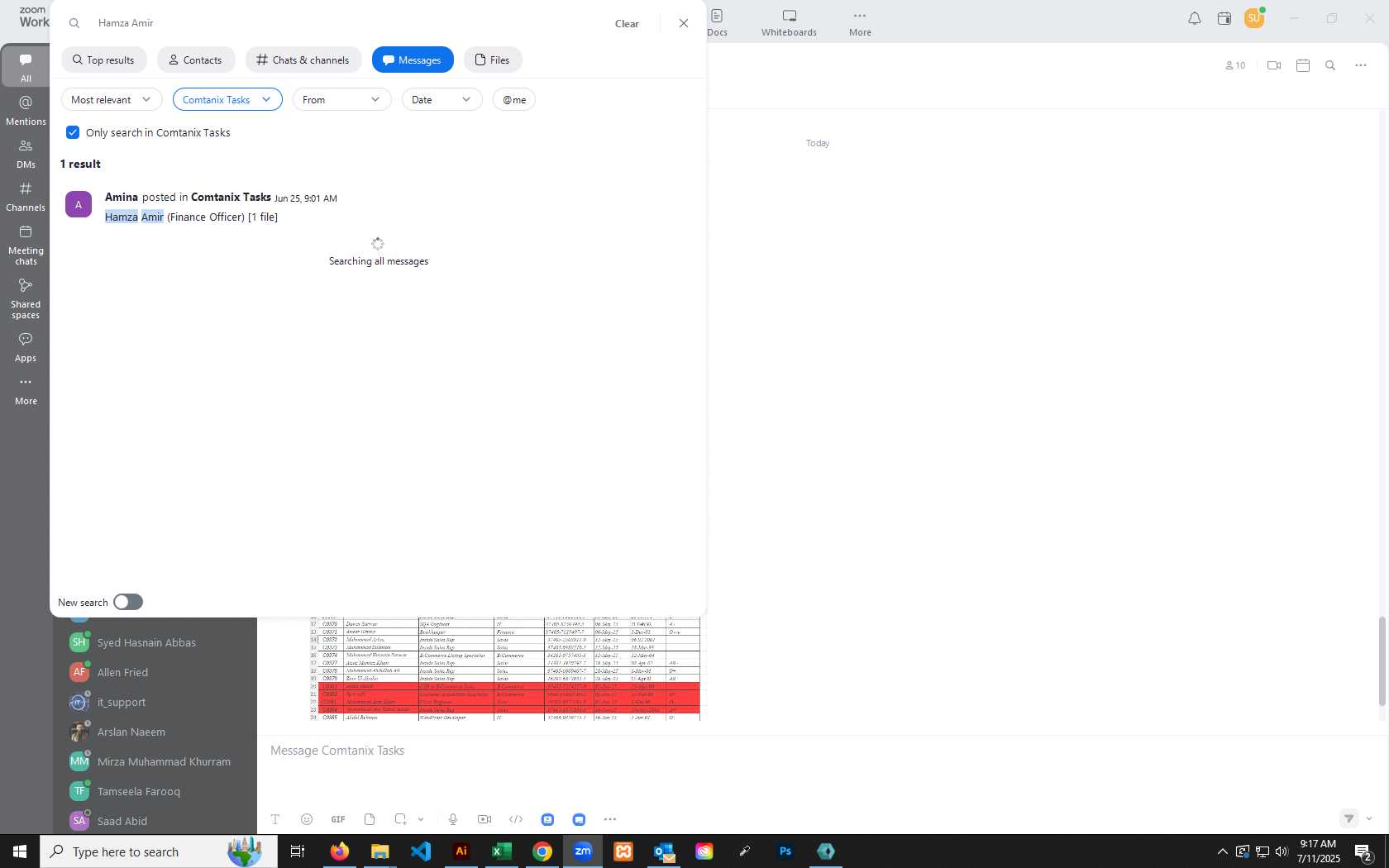Open chat with Tamseela Farooq

click(154, 791)
